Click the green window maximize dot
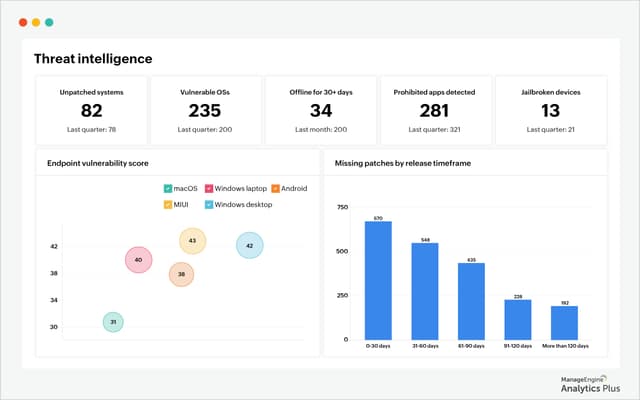Image resolution: width=640 pixels, height=400 pixels. click(x=49, y=22)
